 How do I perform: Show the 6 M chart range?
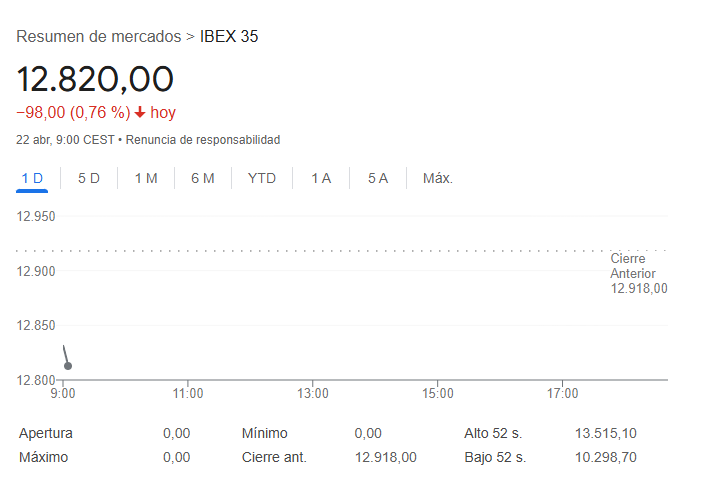click(x=203, y=178)
